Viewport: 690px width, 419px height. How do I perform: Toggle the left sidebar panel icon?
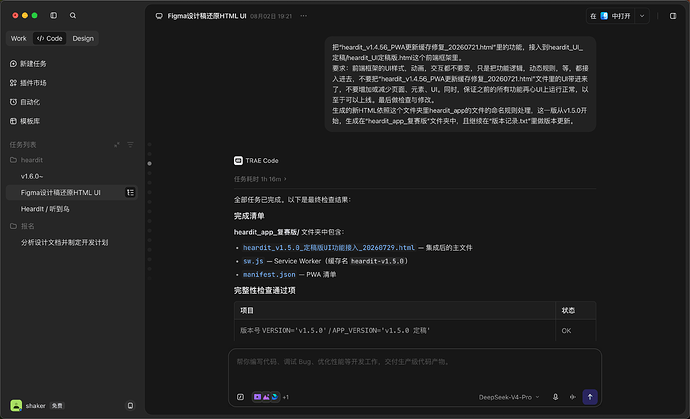53,15
